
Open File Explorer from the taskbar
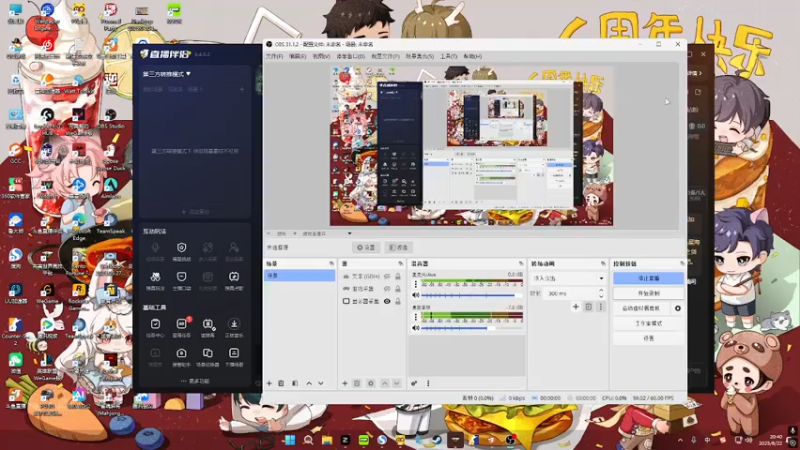327,440
